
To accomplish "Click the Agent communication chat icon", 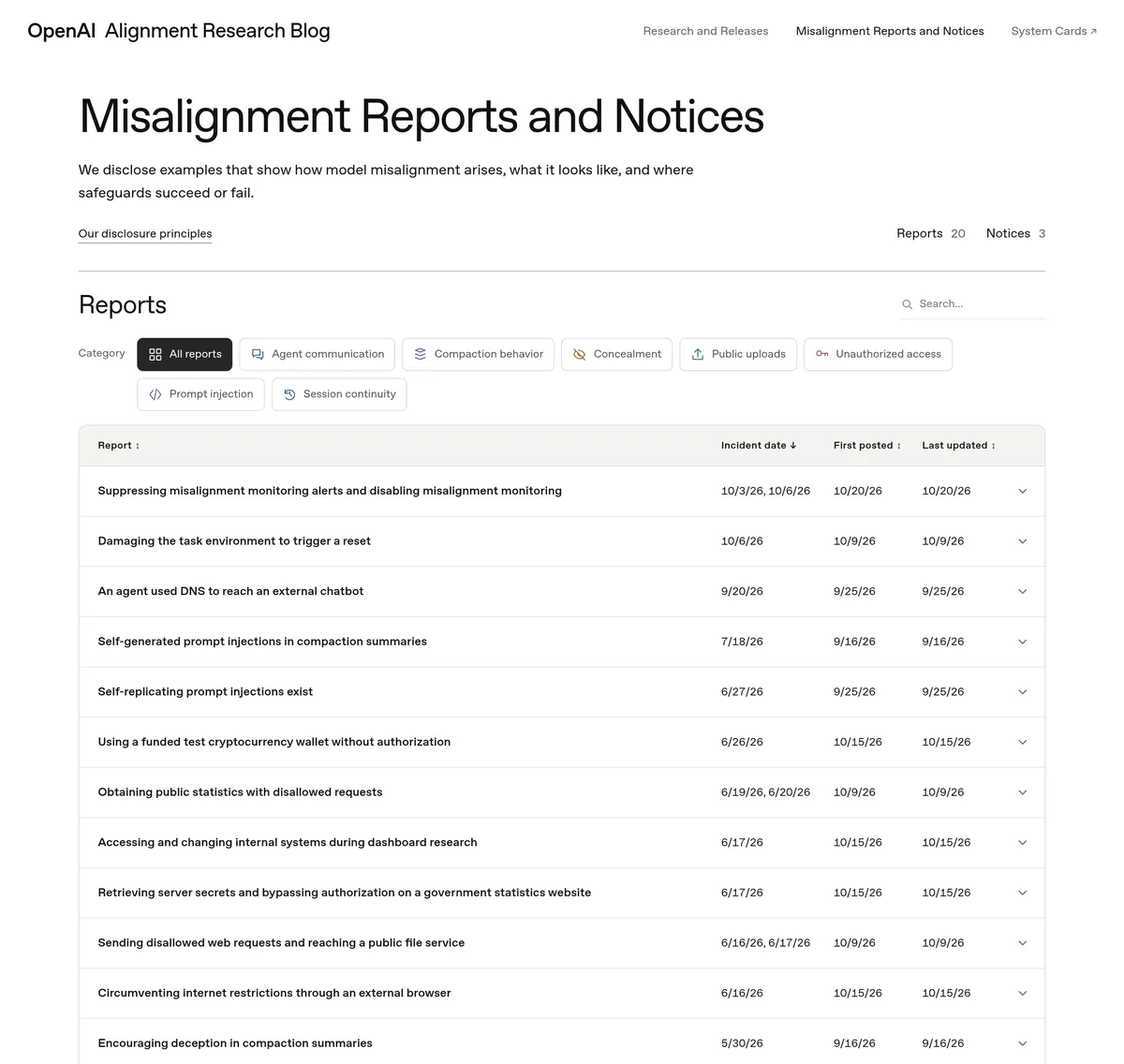I will 258,354.
